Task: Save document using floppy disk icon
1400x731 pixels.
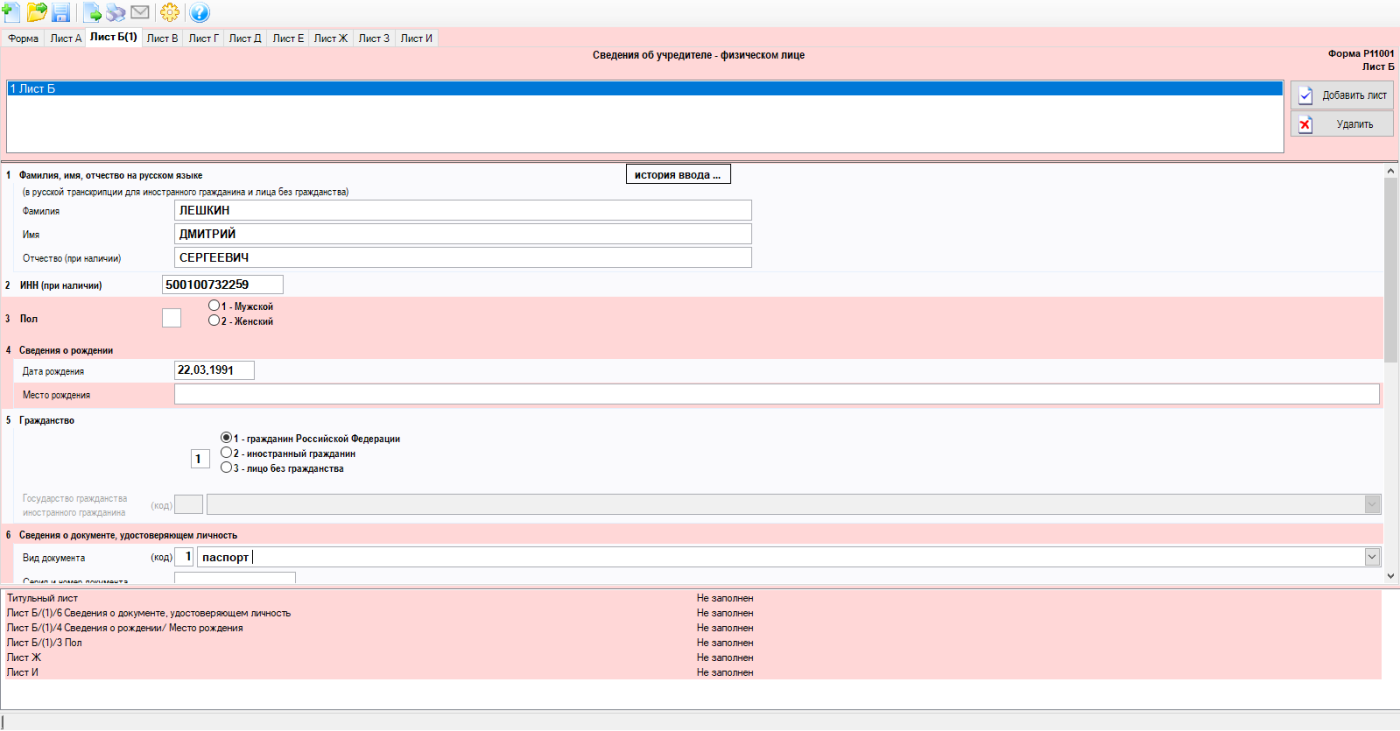Action: pos(61,13)
